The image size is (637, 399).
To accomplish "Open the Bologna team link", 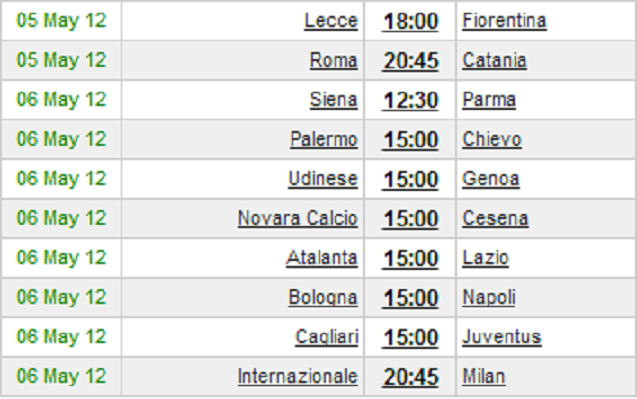I will tap(323, 297).
